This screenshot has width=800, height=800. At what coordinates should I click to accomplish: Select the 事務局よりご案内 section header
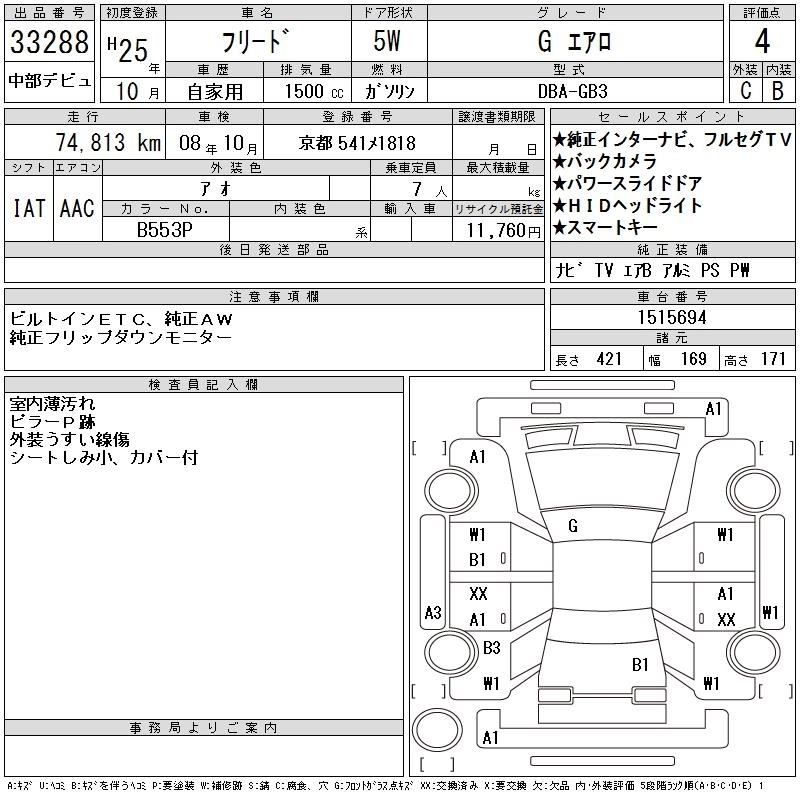click(204, 728)
